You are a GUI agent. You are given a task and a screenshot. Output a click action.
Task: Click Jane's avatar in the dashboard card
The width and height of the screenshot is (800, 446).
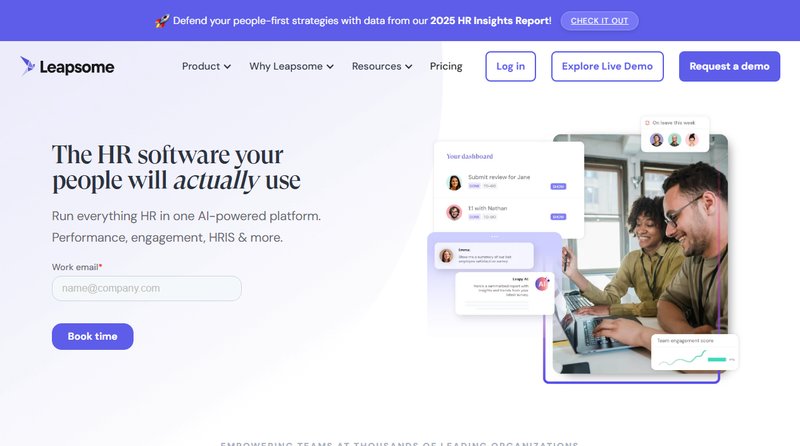pos(454,182)
